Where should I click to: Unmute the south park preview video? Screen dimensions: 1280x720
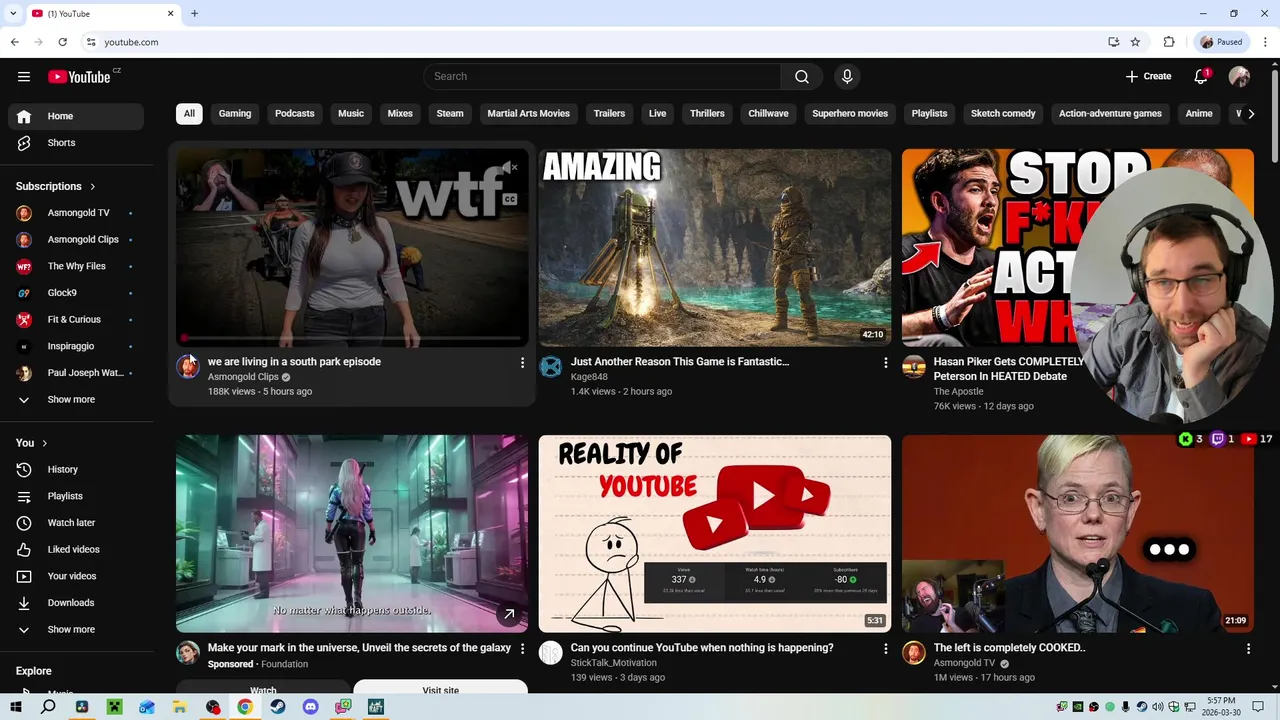(x=510, y=169)
